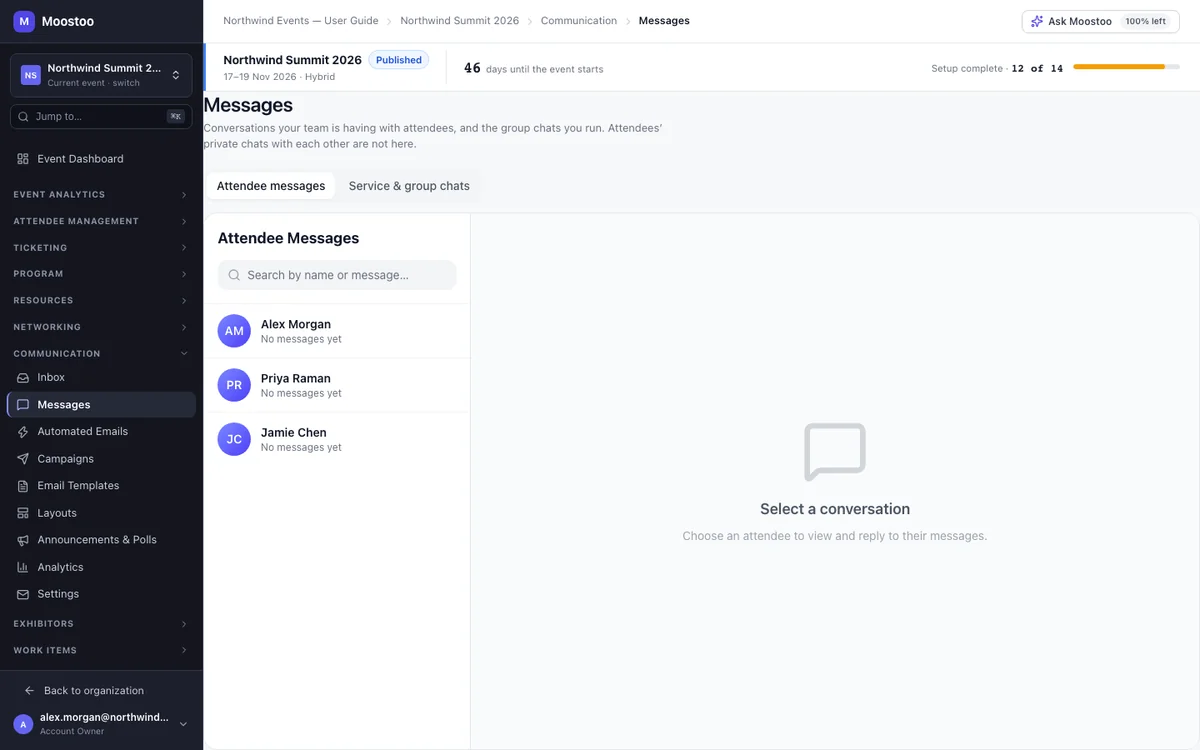The image size is (1200, 750).
Task: Expand the Event Analytics section
Action: [101, 195]
